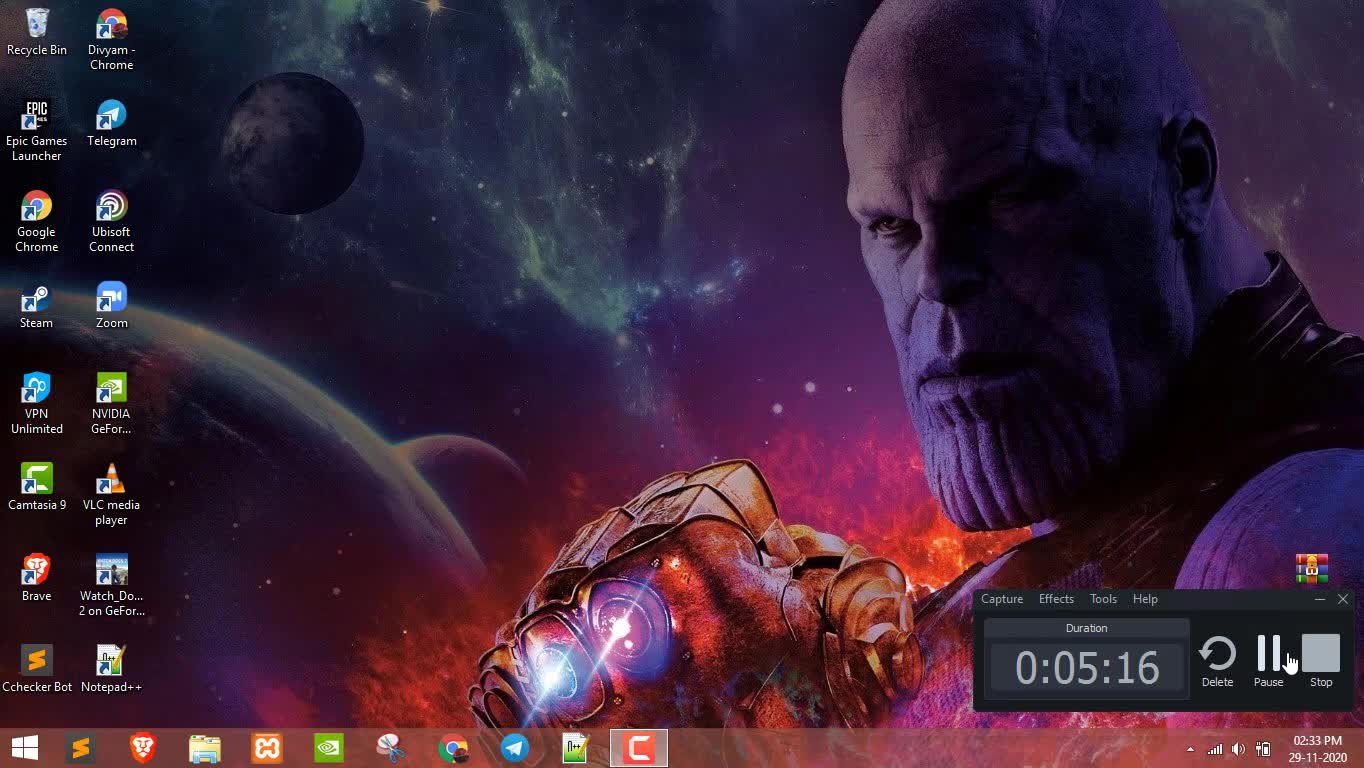The height and width of the screenshot is (768, 1364).
Task: Select Cchecker Bot desktop icon
Action: (x=37, y=670)
